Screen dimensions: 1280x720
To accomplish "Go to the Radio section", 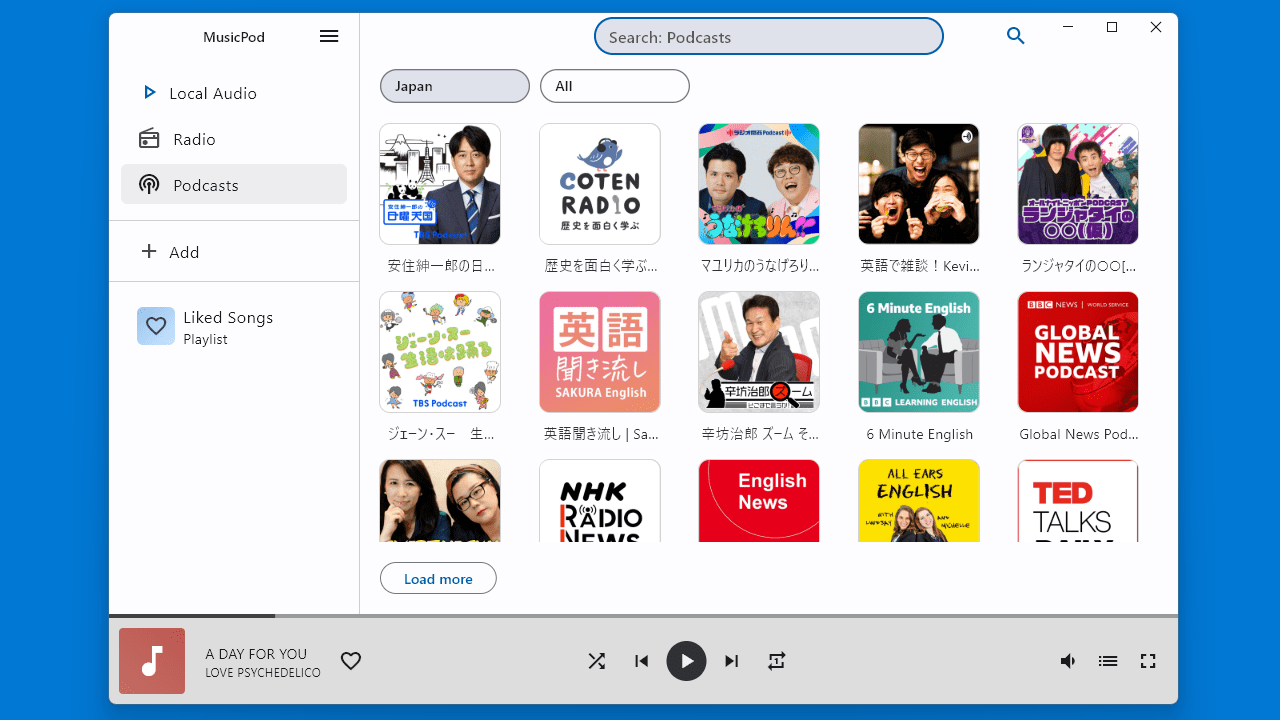I will [x=234, y=139].
